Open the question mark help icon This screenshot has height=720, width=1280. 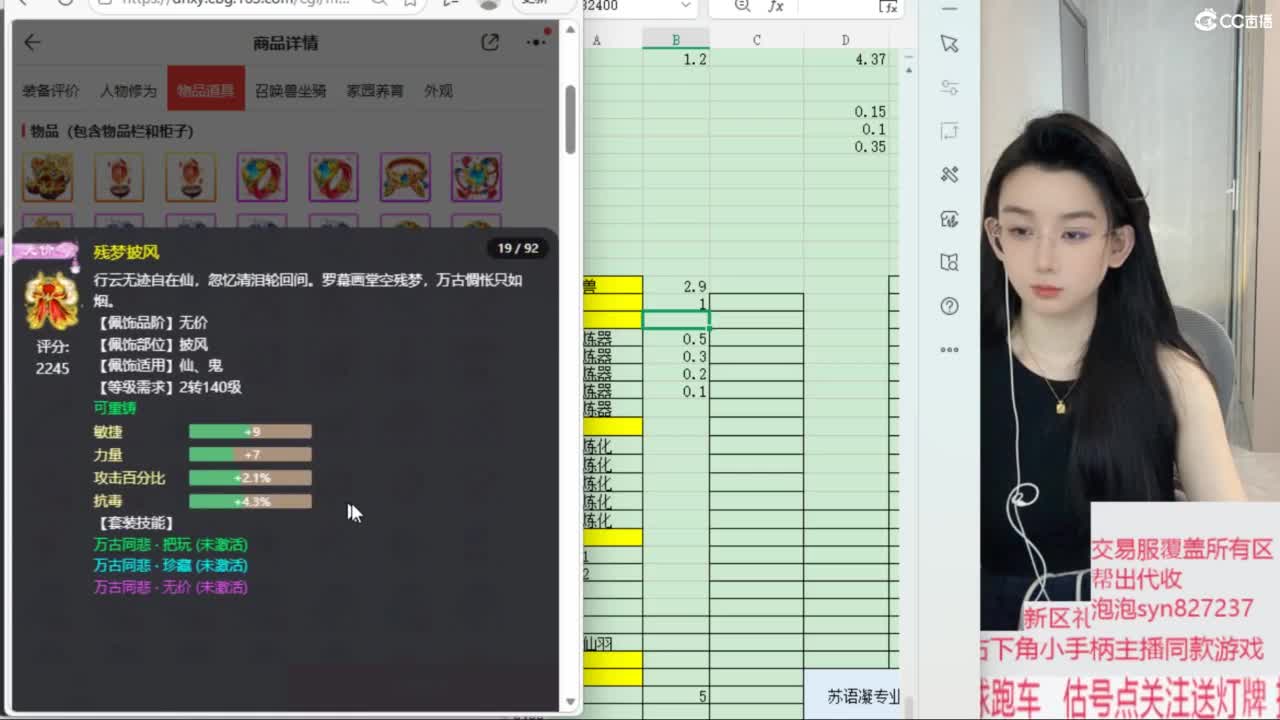click(x=949, y=306)
